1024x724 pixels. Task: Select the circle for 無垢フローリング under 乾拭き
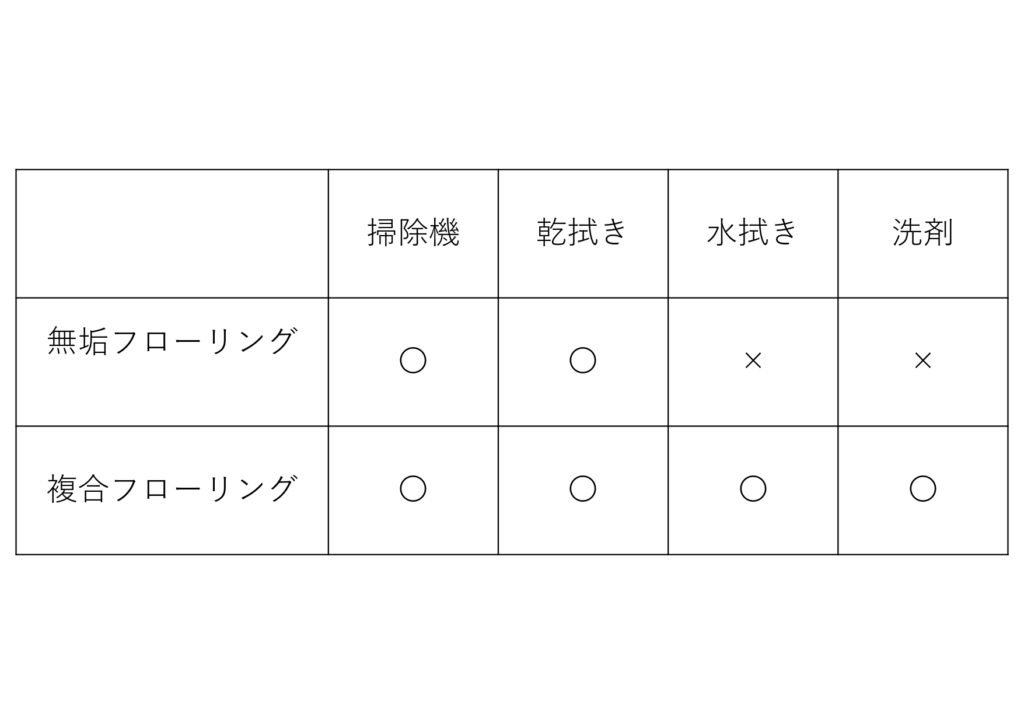[583, 360]
